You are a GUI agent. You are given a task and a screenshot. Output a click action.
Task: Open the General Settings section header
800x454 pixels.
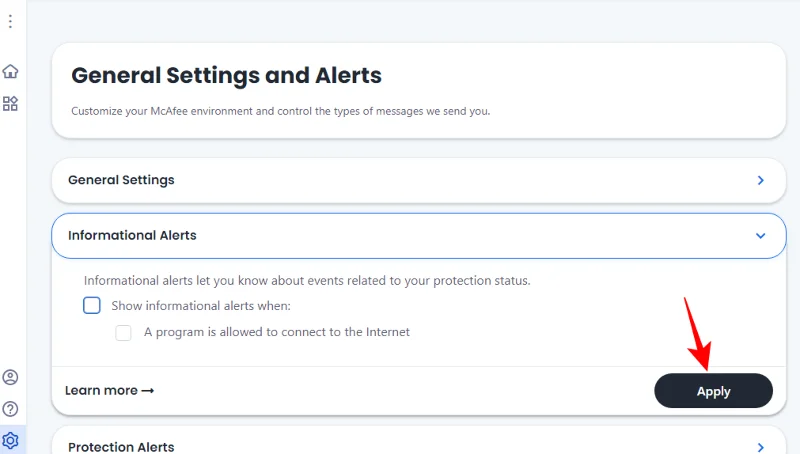[121, 180]
